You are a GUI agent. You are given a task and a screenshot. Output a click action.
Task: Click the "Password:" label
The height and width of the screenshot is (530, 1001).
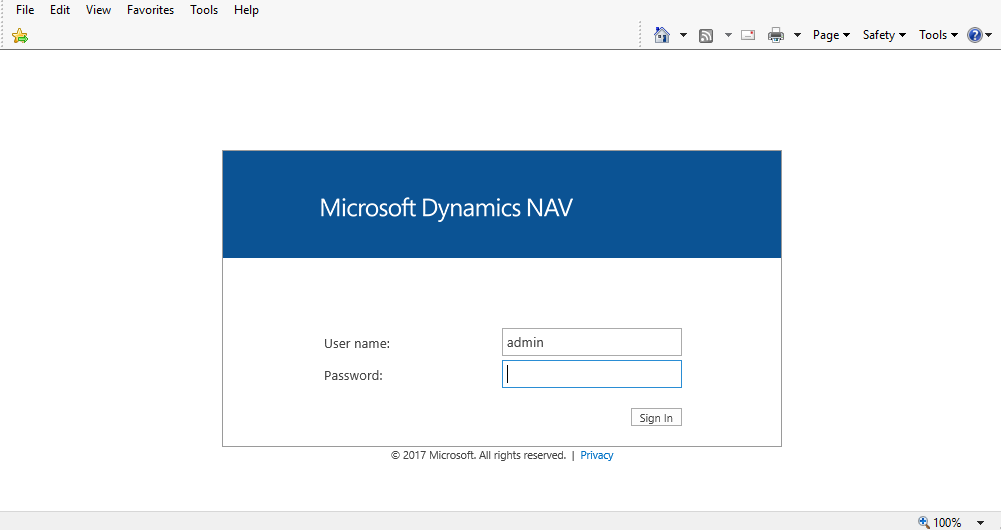353,375
